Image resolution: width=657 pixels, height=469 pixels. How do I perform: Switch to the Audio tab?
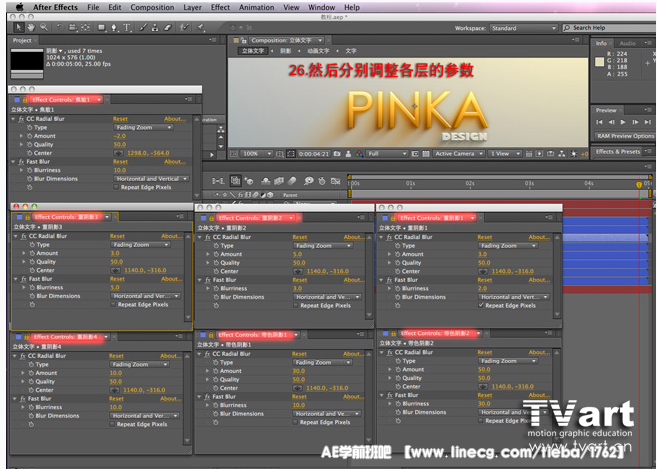click(627, 43)
